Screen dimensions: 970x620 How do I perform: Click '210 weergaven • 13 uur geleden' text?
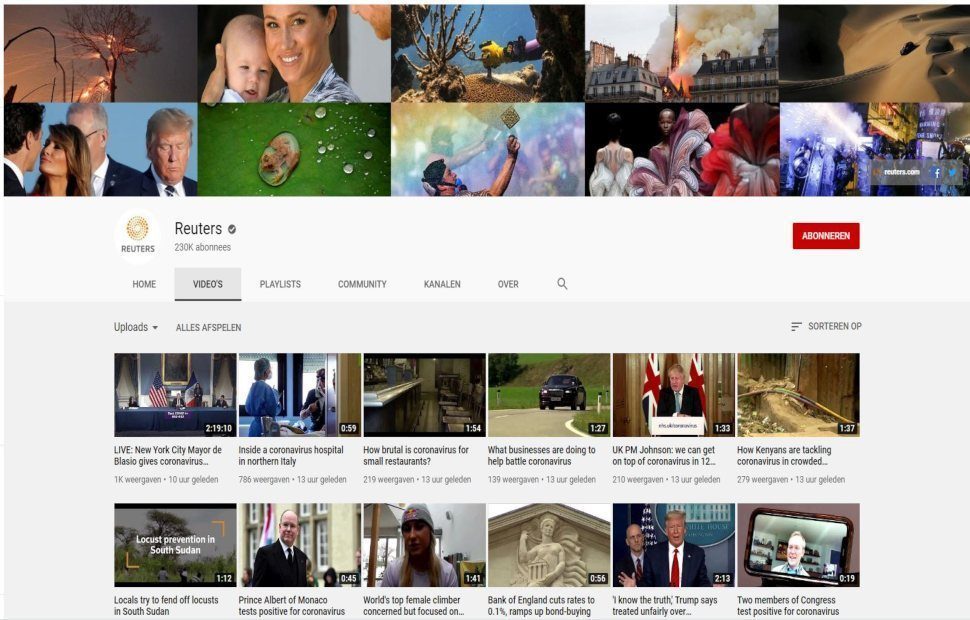(666, 480)
